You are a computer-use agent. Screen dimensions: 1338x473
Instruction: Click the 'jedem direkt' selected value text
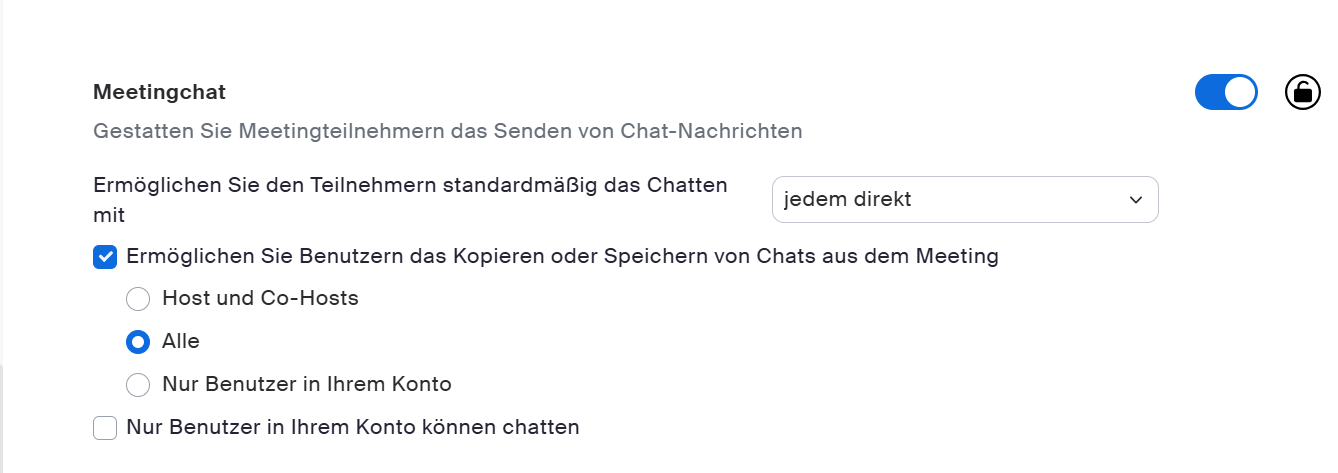coord(848,199)
